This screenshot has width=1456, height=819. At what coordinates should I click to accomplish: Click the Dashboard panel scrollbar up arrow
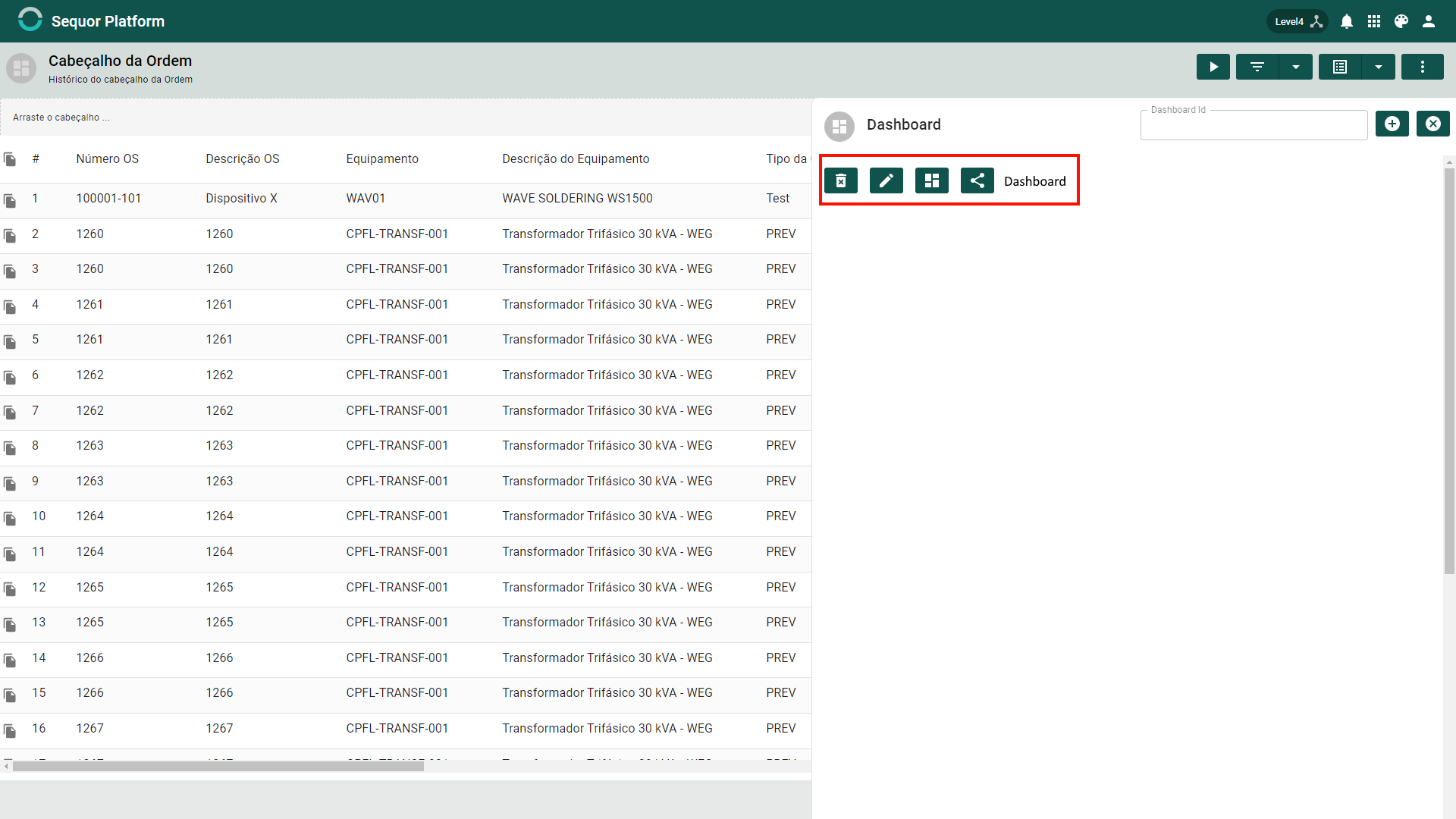click(x=1449, y=162)
